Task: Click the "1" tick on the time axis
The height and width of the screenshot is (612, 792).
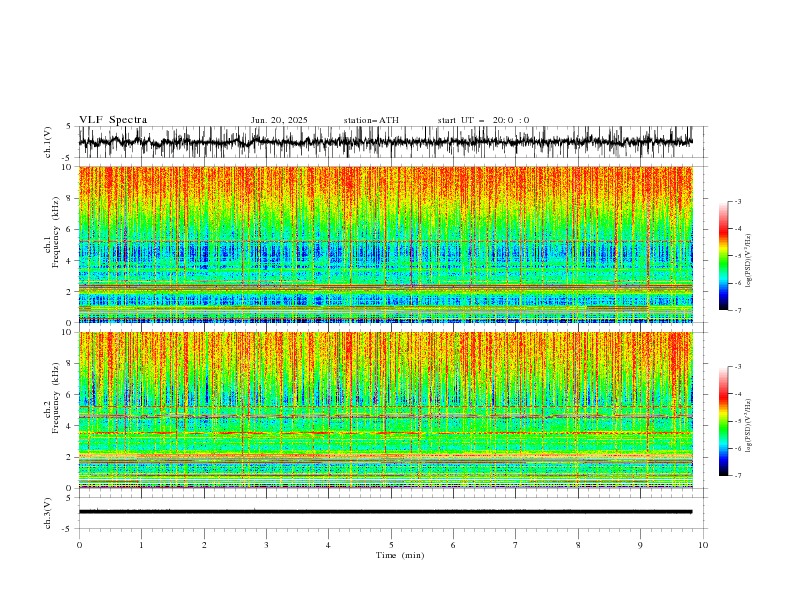Action: click(x=141, y=545)
